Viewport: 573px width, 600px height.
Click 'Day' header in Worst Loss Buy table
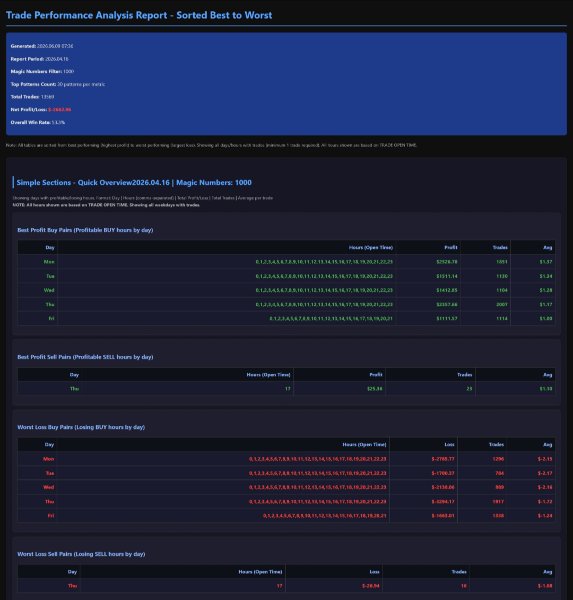click(x=49, y=445)
